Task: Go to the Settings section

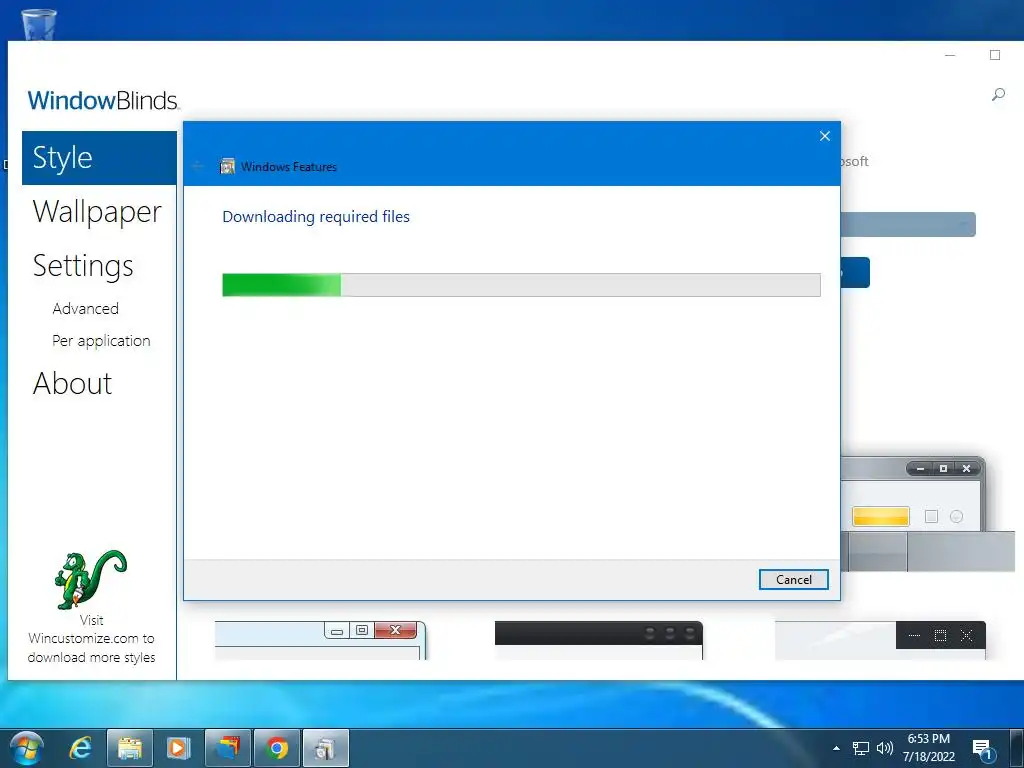Action: pyautogui.click(x=83, y=266)
